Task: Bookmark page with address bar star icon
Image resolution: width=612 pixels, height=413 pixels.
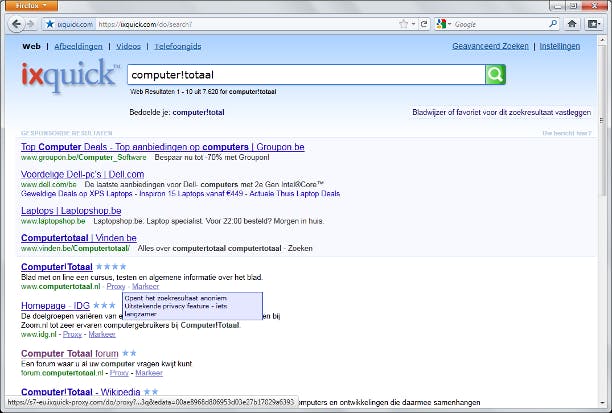Action: pos(404,24)
